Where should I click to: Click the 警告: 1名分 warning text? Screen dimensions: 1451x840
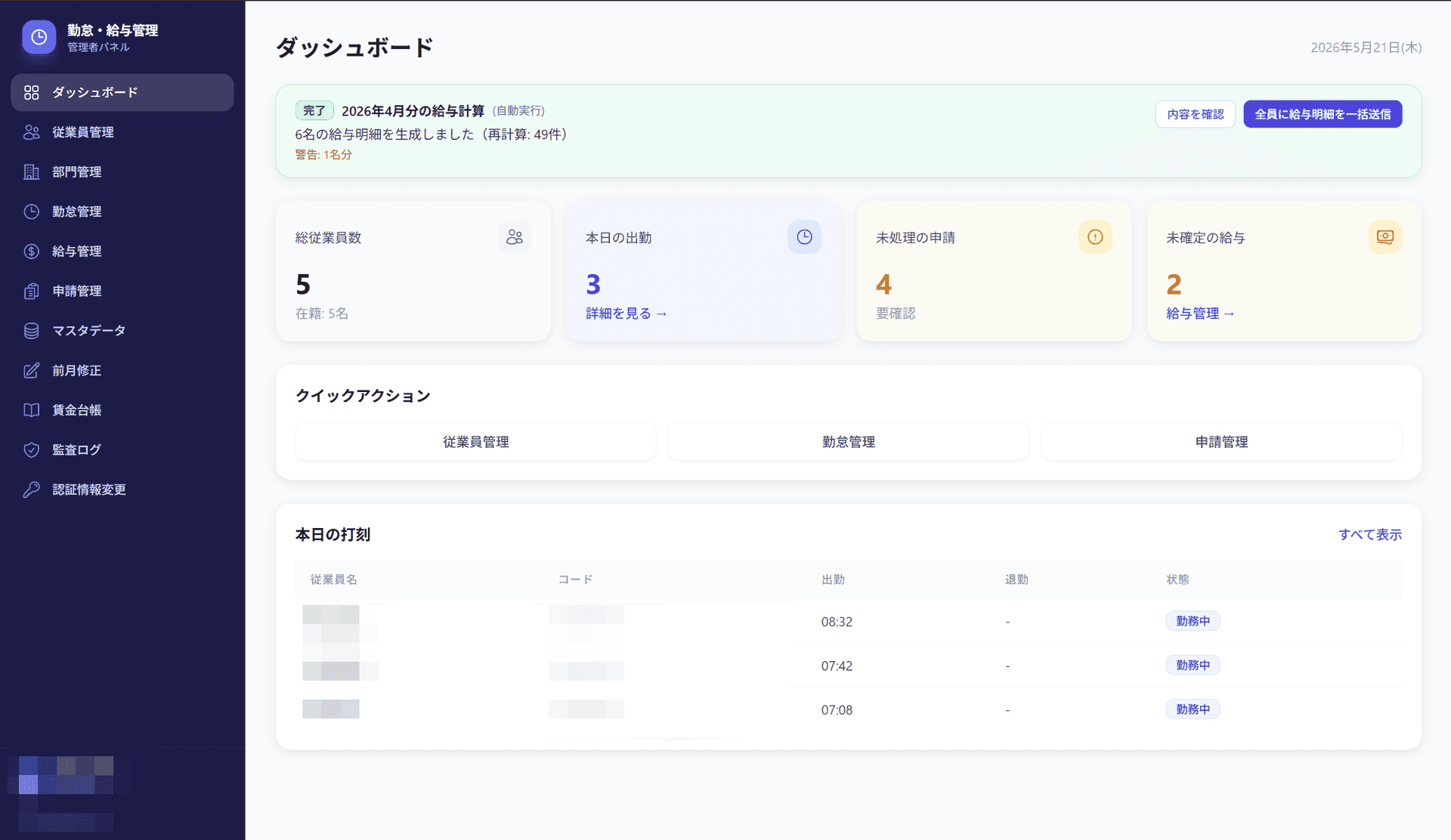pyautogui.click(x=323, y=155)
